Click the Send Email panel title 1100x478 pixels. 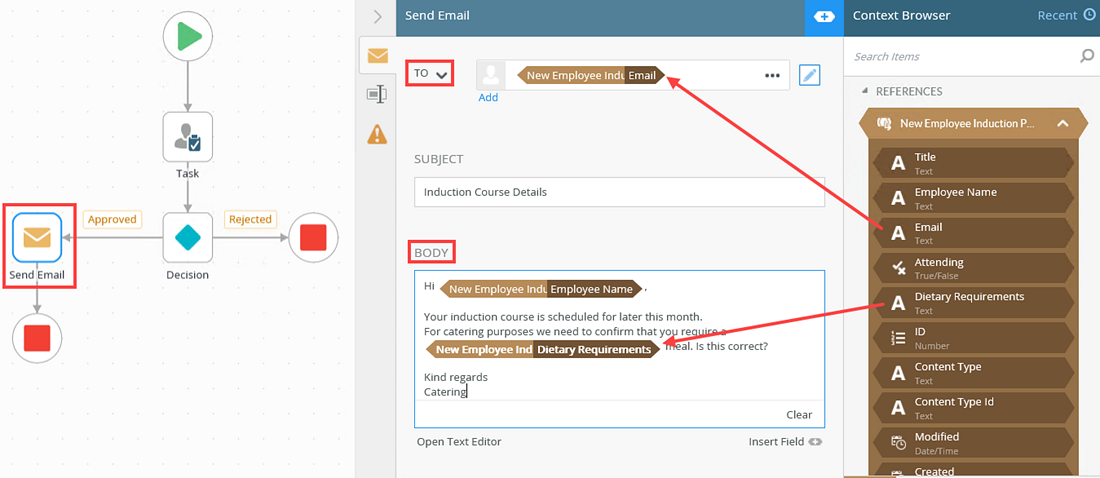coord(438,15)
